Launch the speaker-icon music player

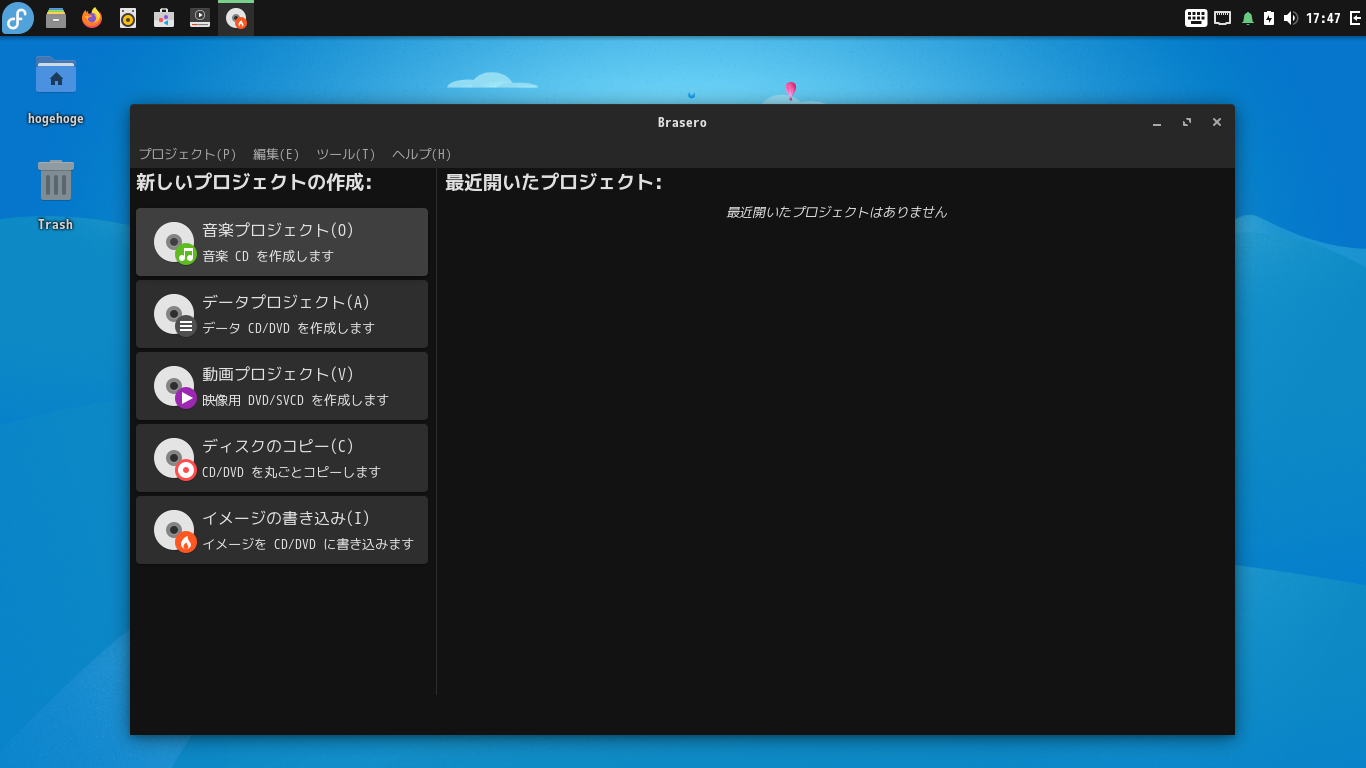pyautogui.click(x=128, y=18)
